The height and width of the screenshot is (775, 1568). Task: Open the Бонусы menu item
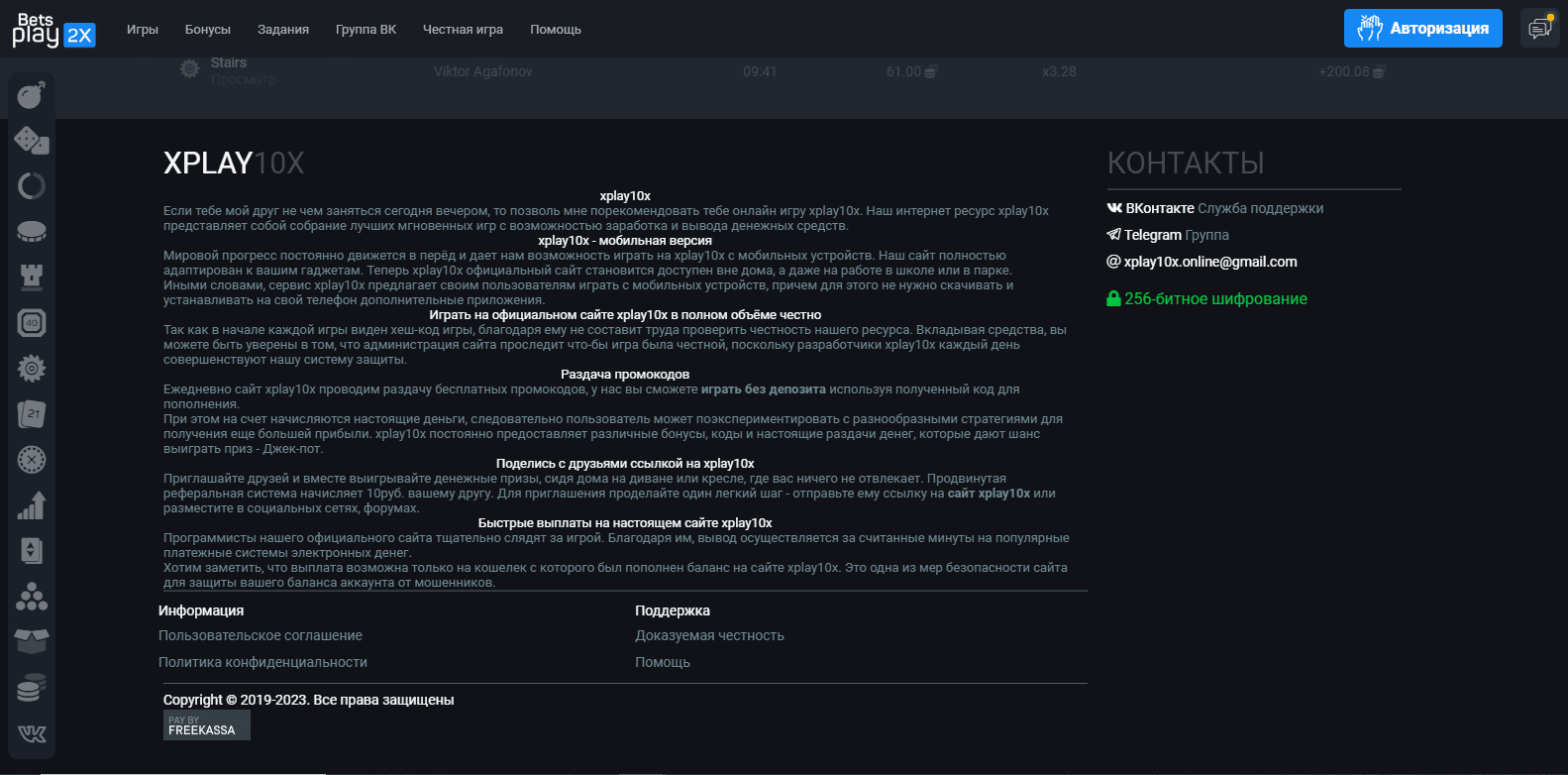pyautogui.click(x=208, y=29)
